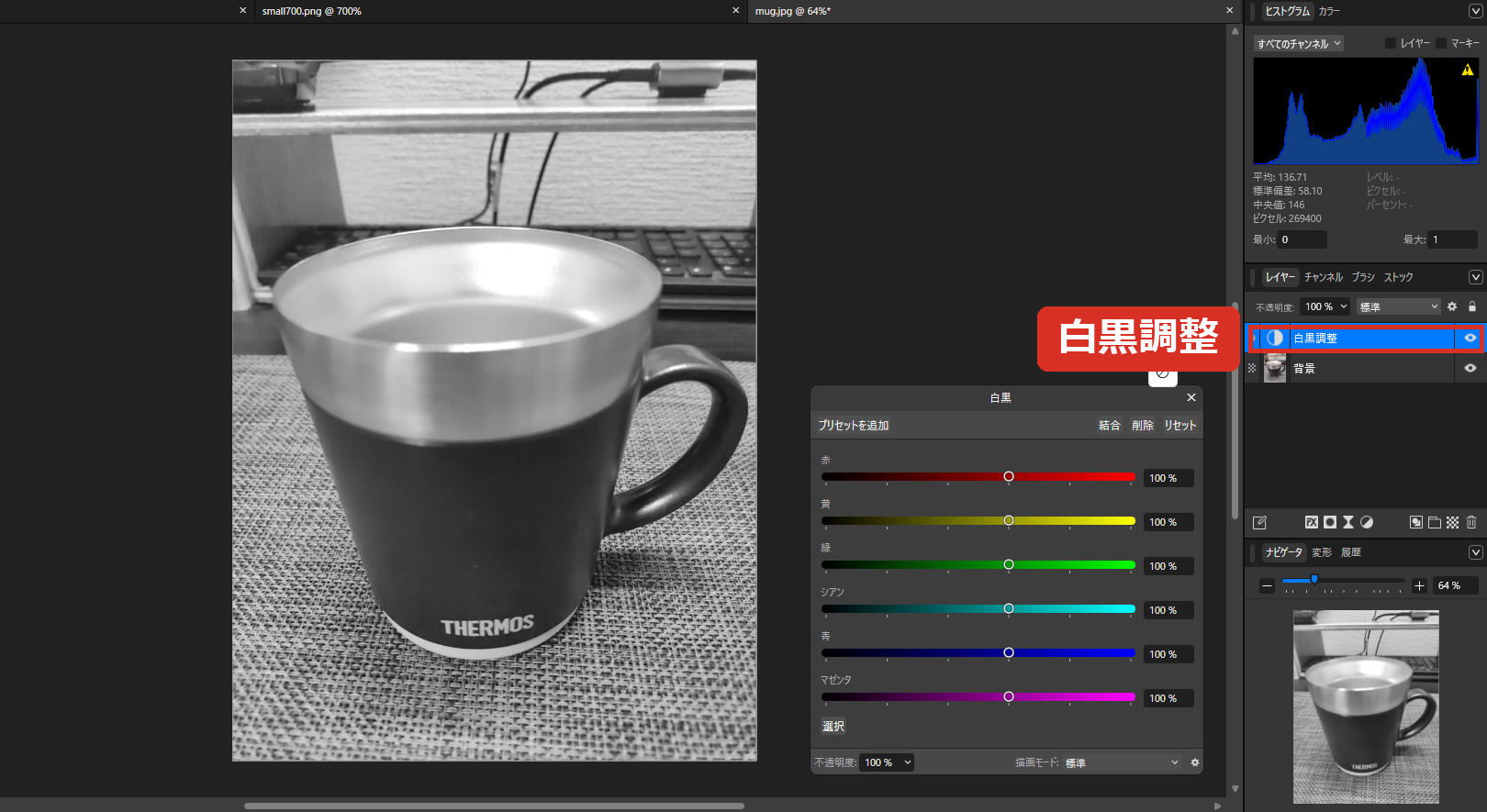Viewport: 1487px width, 812px height.
Task: Click the edit all layers icon
Action: pos(1259,522)
